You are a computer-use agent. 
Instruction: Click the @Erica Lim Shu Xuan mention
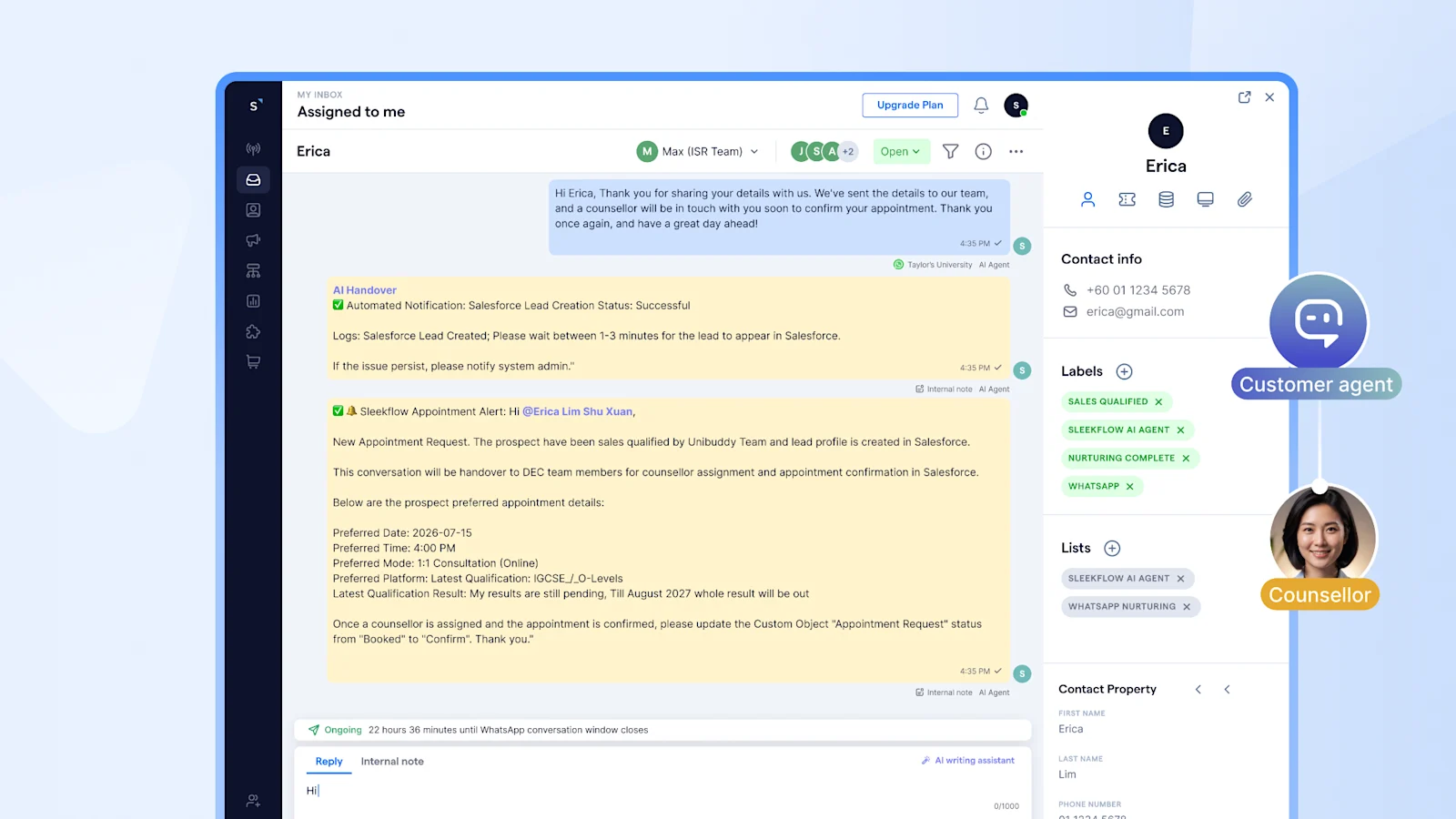point(578,412)
